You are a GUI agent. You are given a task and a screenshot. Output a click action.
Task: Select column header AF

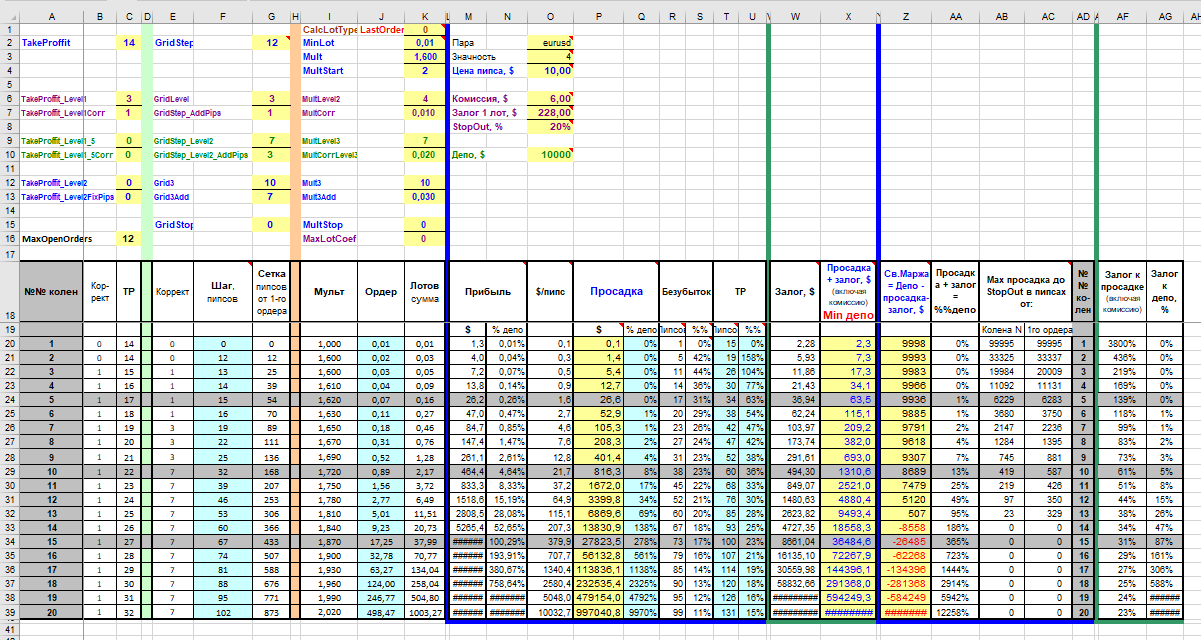tap(1122, 16)
